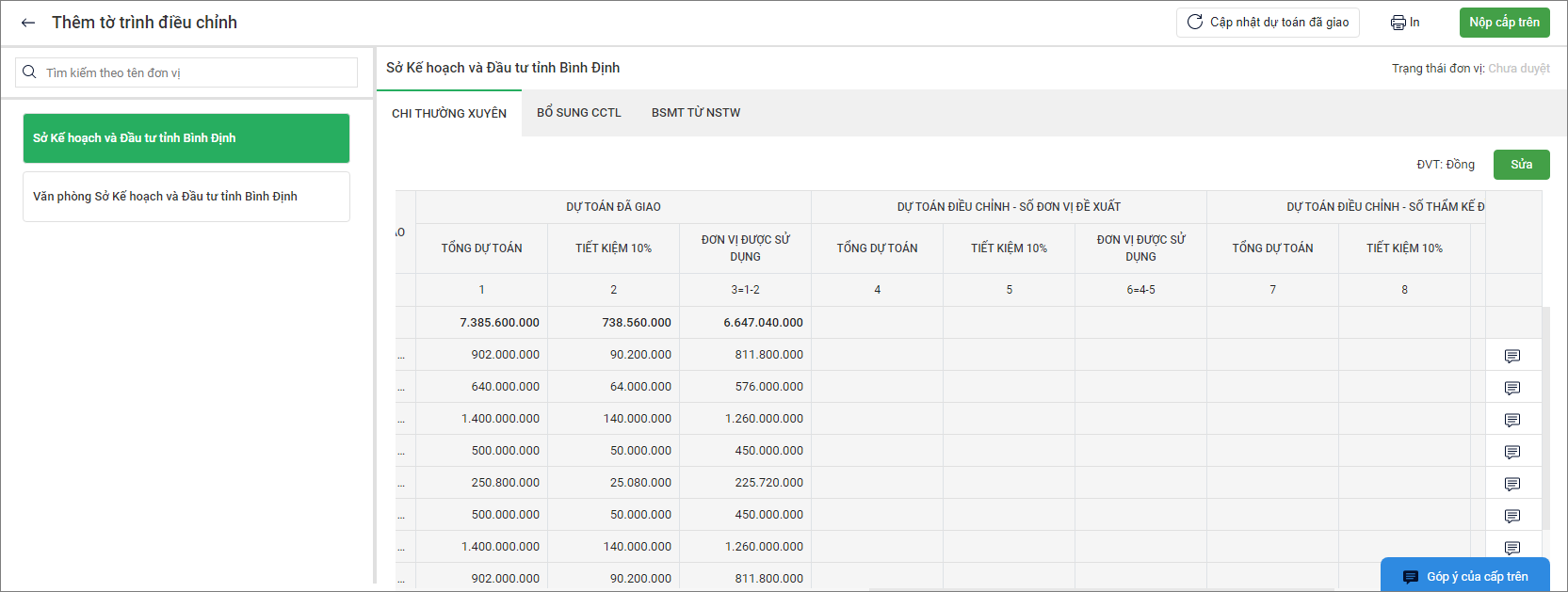Click the green Sửa button

[1521, 165]
